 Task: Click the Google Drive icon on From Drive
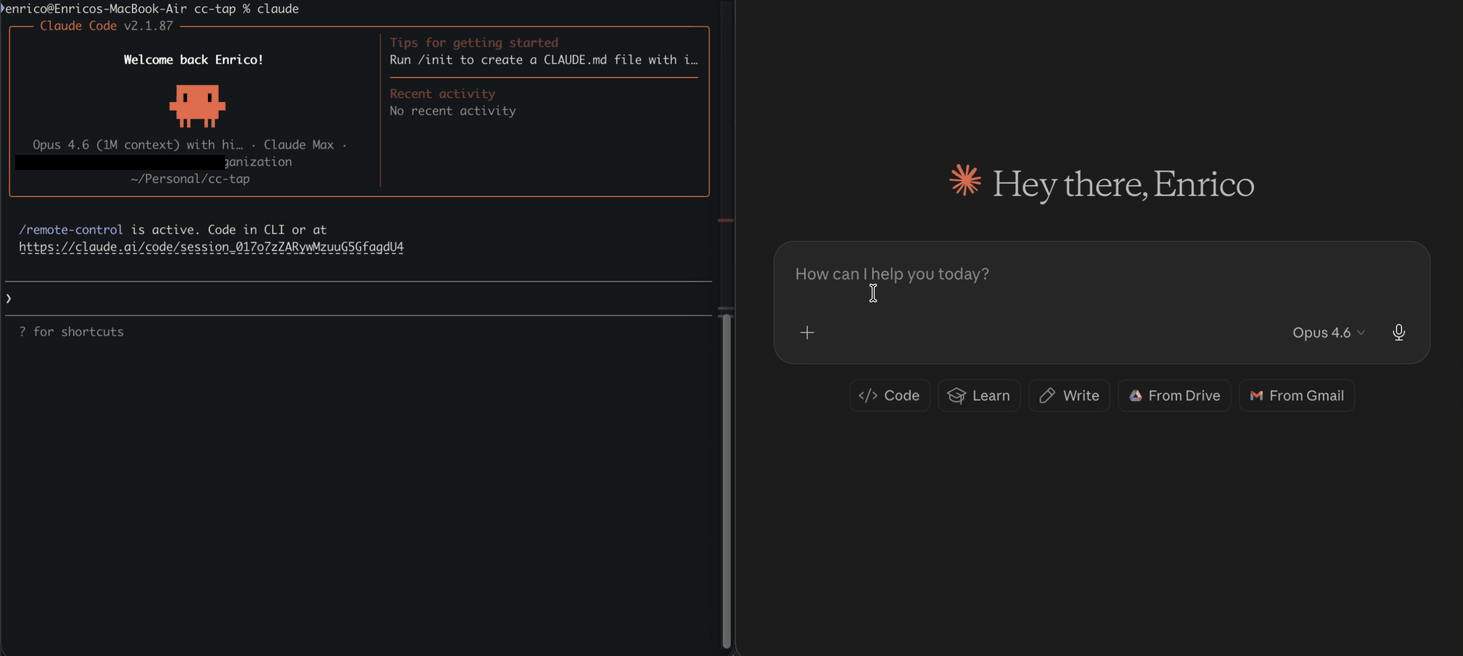(x=1135, y=395)
